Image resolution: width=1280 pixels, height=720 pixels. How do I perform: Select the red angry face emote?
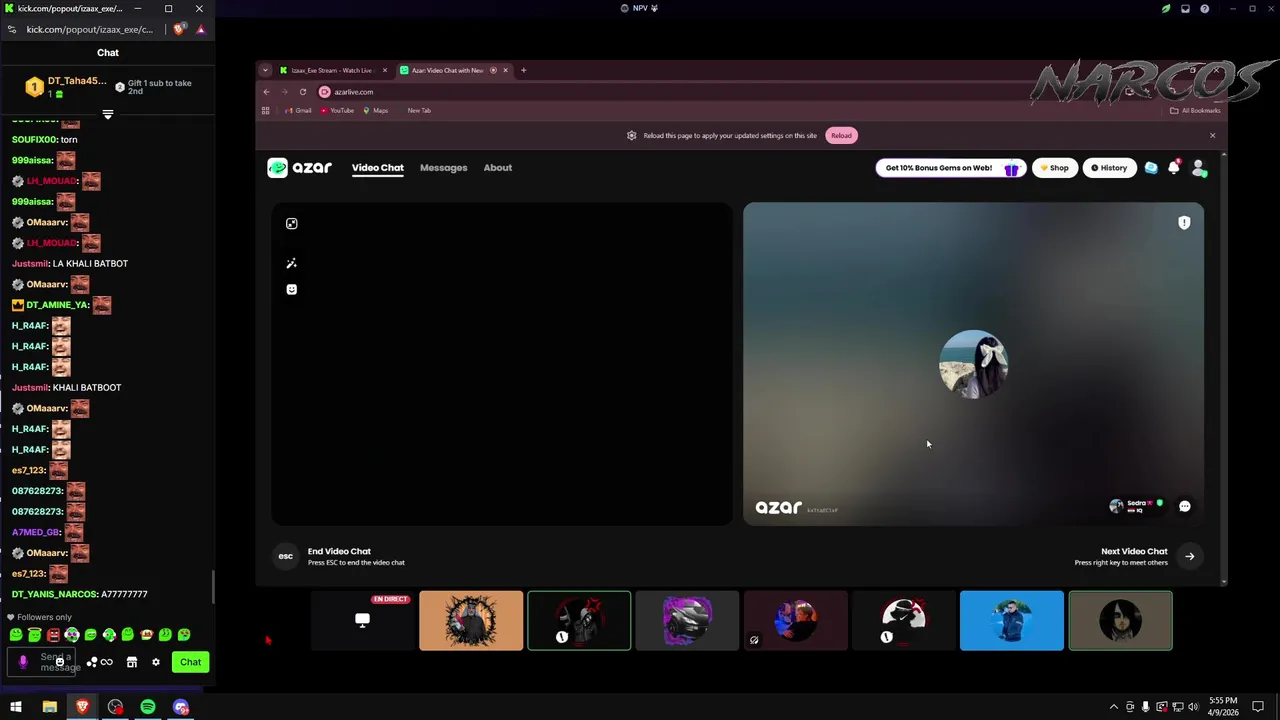point(53,635)
